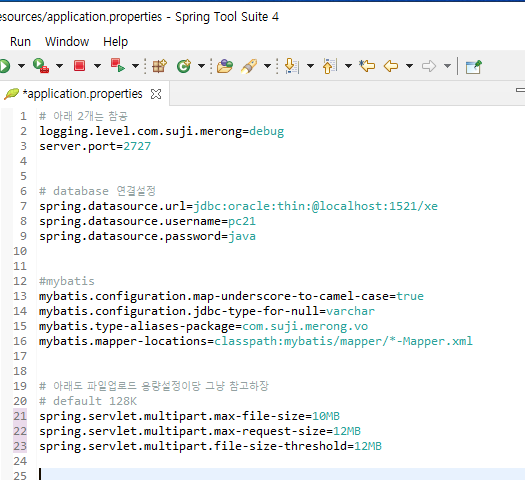The width and height of the screenshot is (525, 480).
Task: Click the Previous Annotation up-arrow icon
Action: coord(330,66)
